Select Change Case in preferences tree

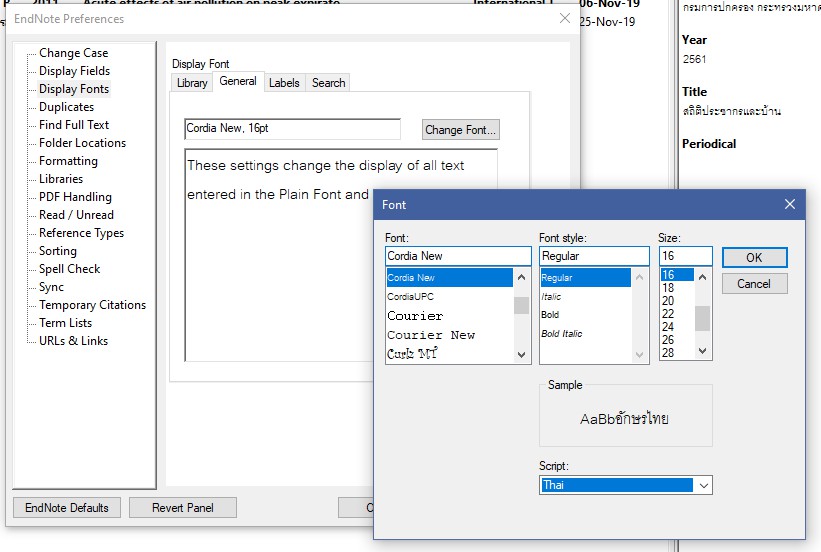coord(73,53)
